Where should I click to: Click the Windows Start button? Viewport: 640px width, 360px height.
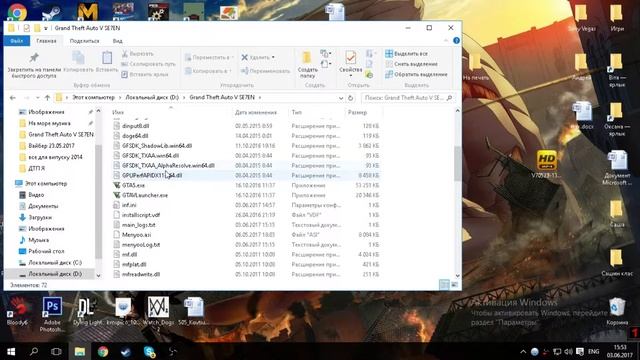tap(11, 351)
